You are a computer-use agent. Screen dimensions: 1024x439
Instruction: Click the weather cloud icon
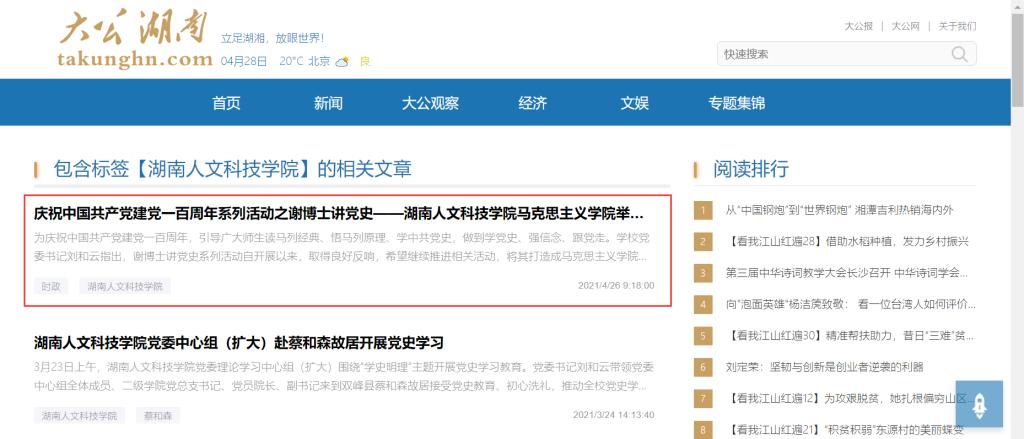(x=342, y=61)
